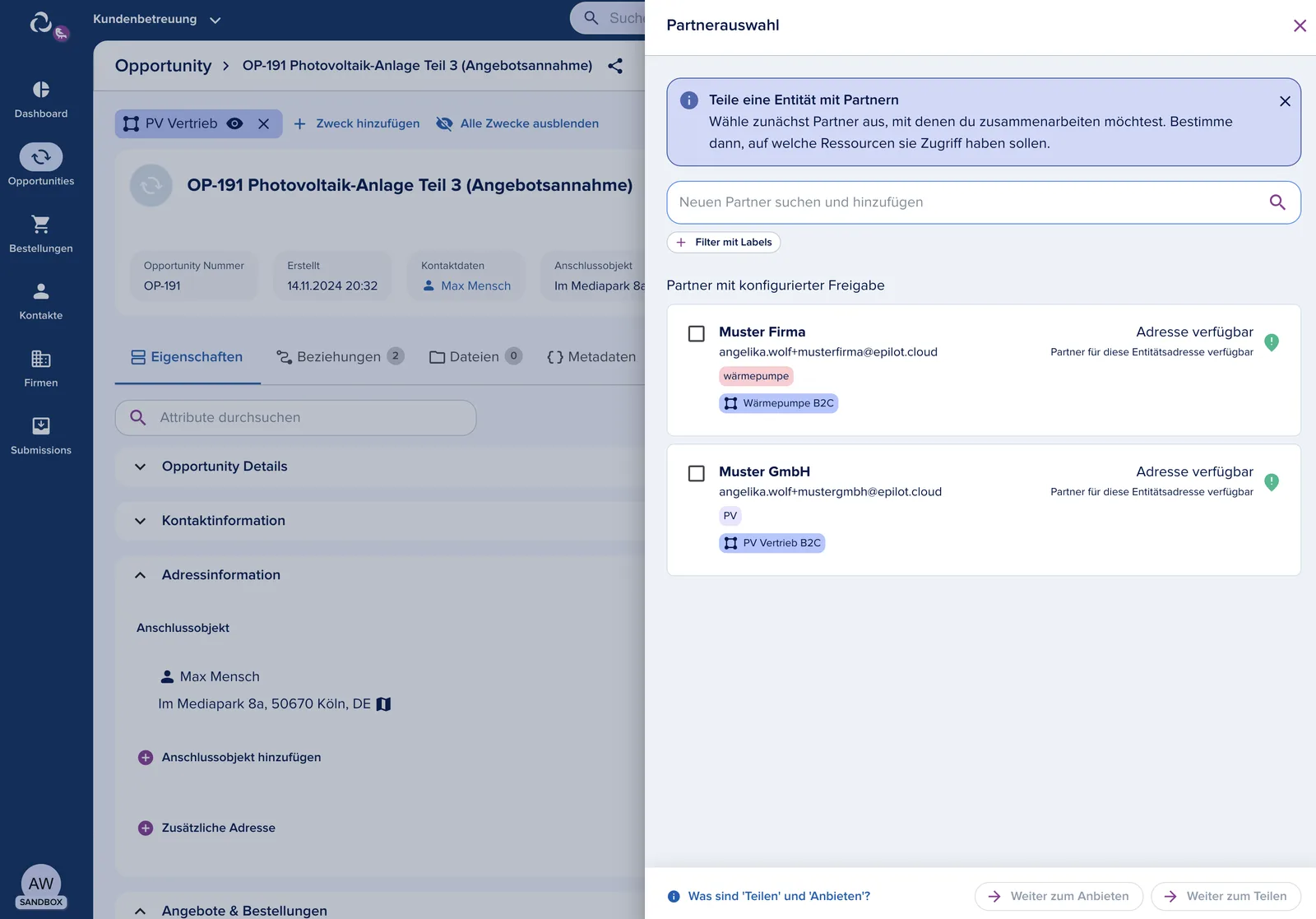The width and height of the screenshot is (1316, 919).
Task: Check the Muster GmbH partner checkbox
Action: [697, 473]
